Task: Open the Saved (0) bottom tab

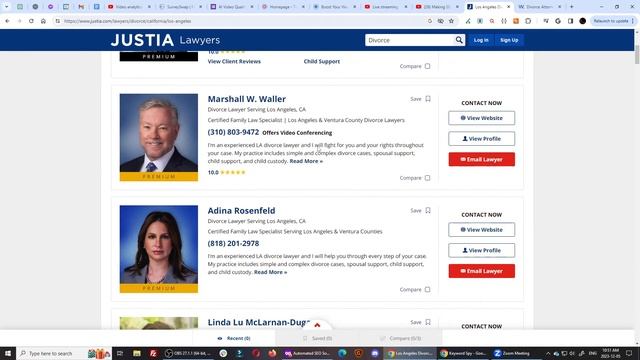Action: [317, 338]
